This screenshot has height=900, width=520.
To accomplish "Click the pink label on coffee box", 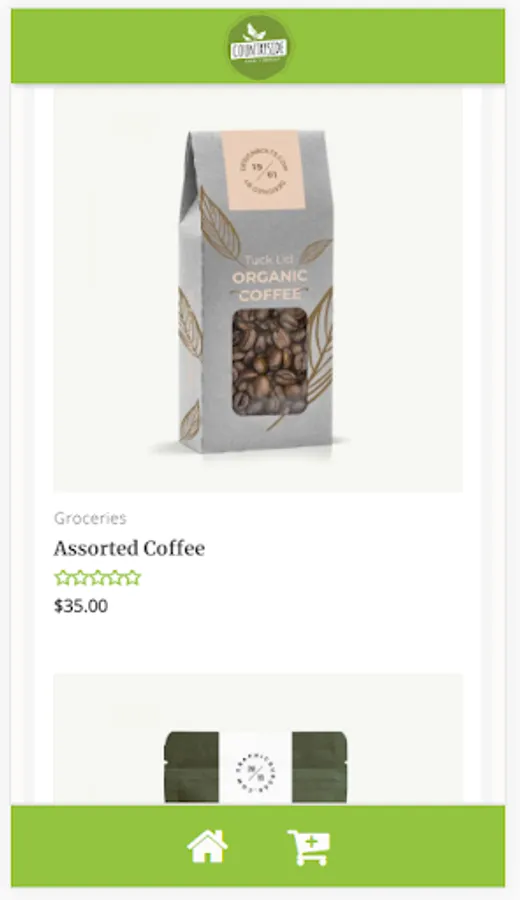I will tap(261, 170).
